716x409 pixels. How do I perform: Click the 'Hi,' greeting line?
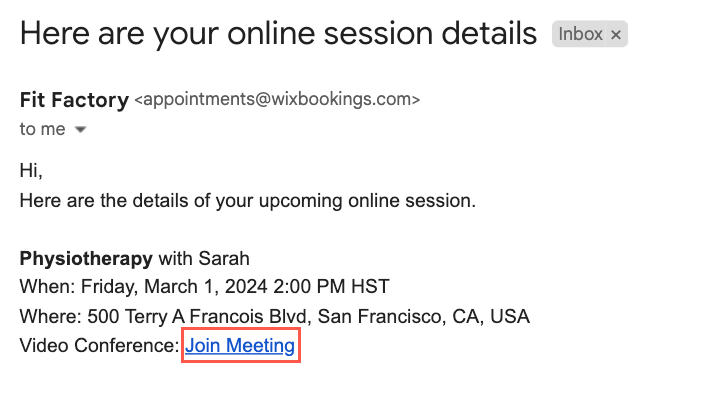(31, 171)
